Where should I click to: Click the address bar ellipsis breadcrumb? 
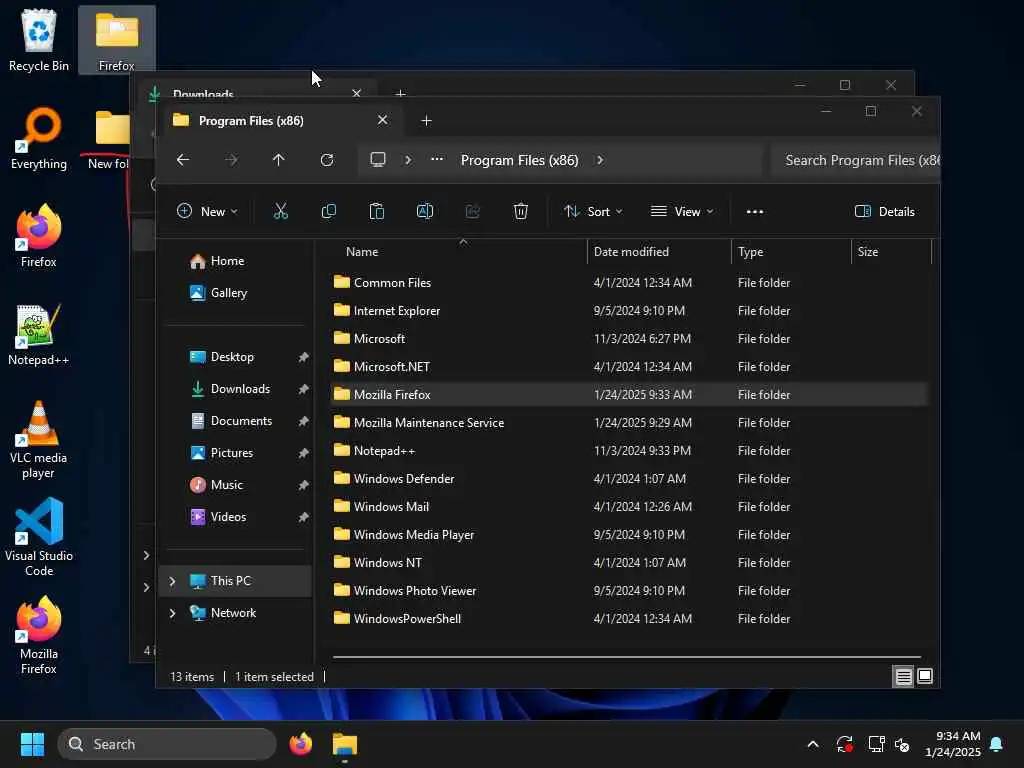point(437,159)
